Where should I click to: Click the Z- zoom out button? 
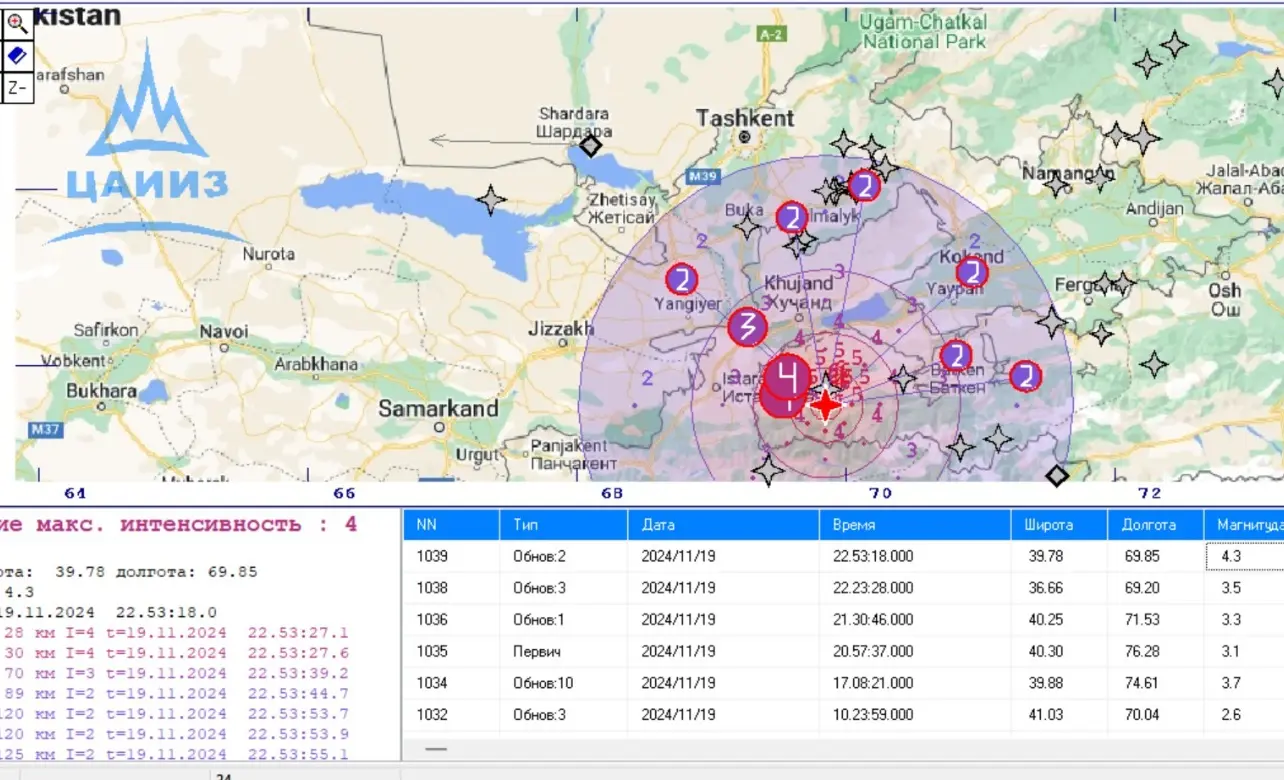17,87
